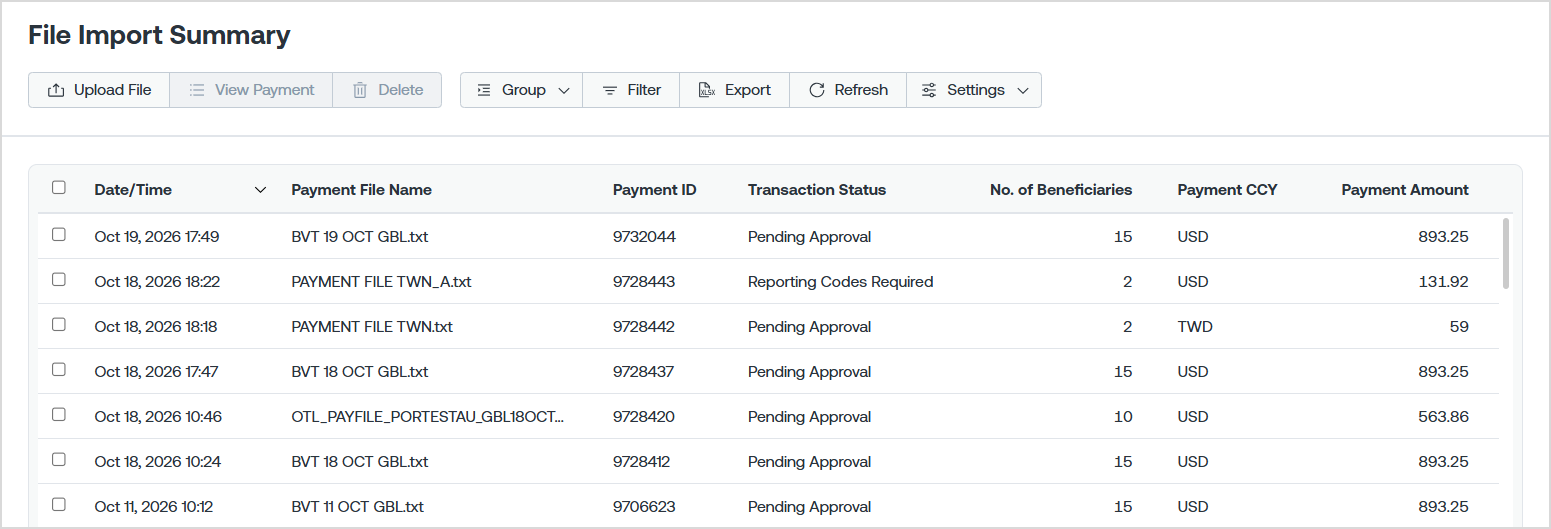This screenshot has width=1551, height=529.
Task: Click the Export XLSX file icon
Action: point(707,90)
